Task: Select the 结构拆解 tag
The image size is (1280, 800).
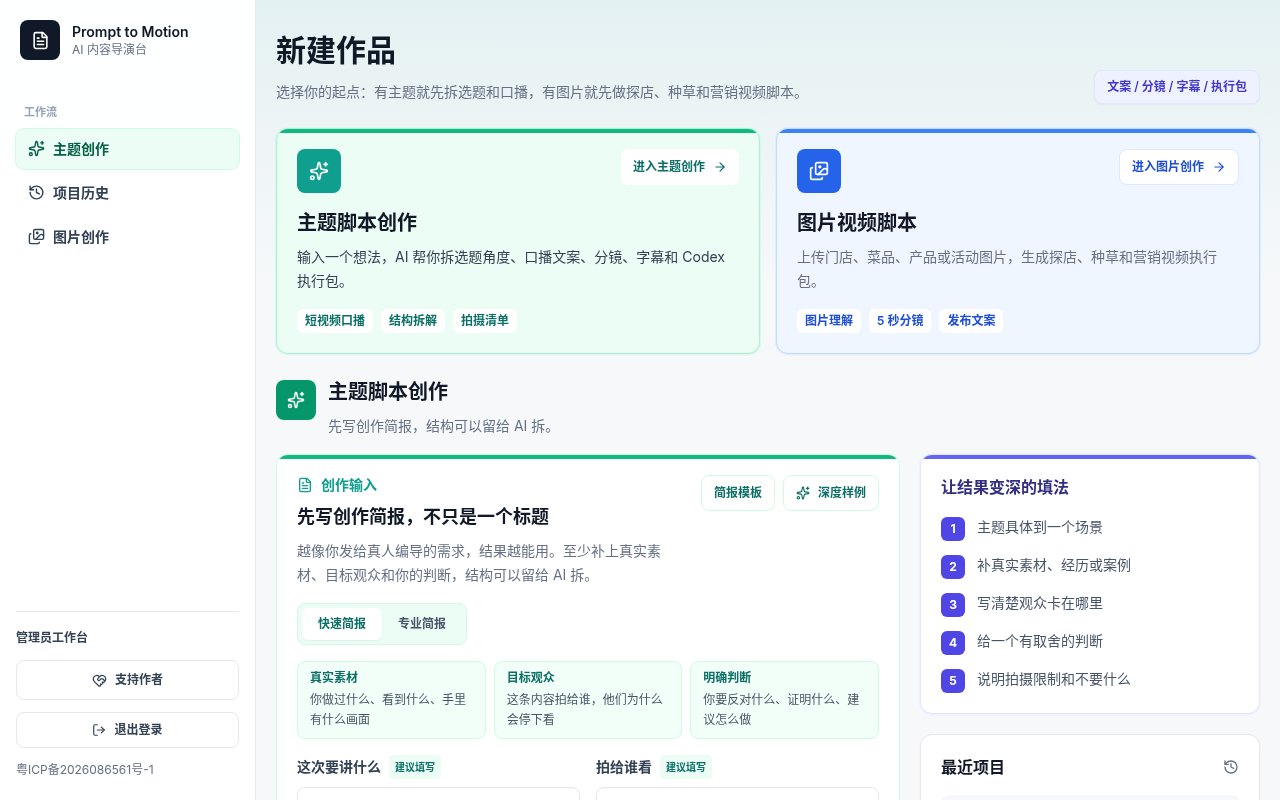Action: click(x=413, y=320)
